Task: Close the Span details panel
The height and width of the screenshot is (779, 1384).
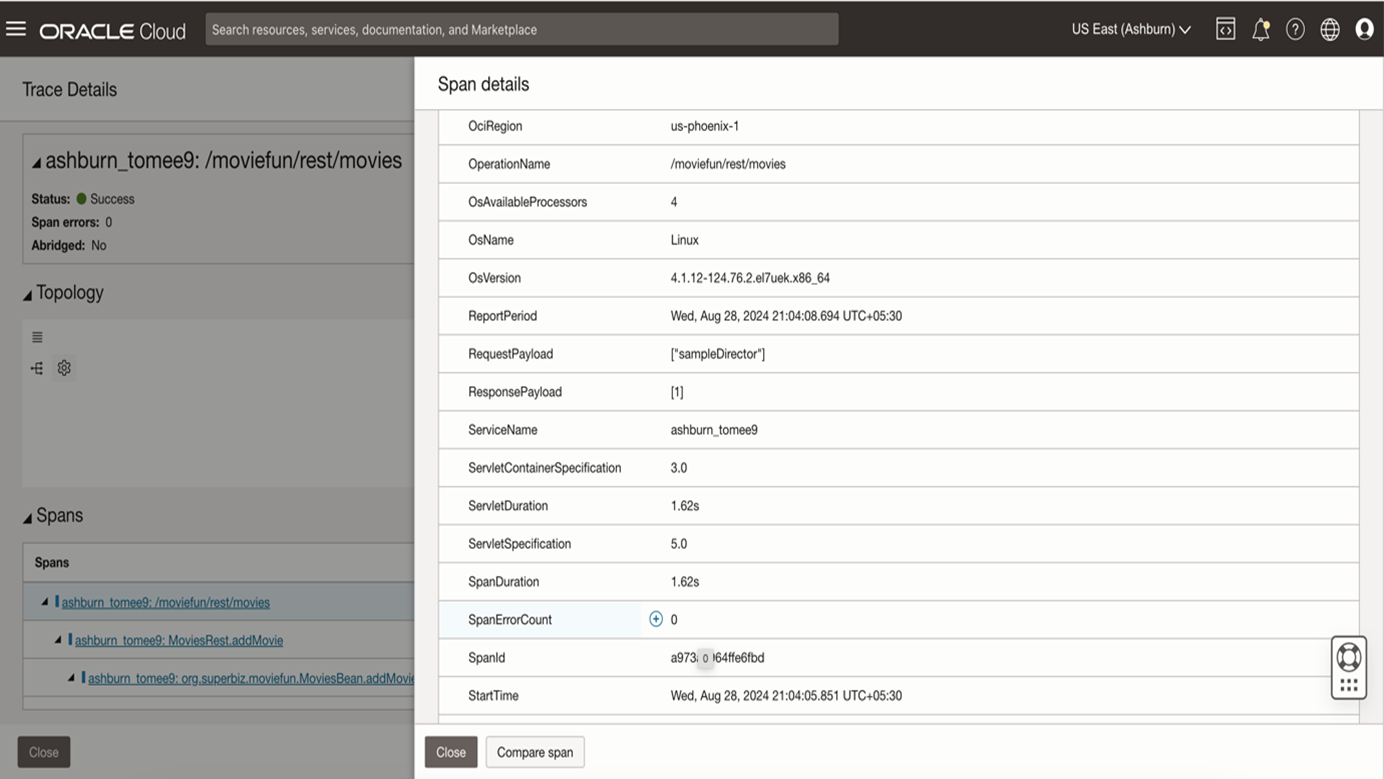Action: pos(450,752)
